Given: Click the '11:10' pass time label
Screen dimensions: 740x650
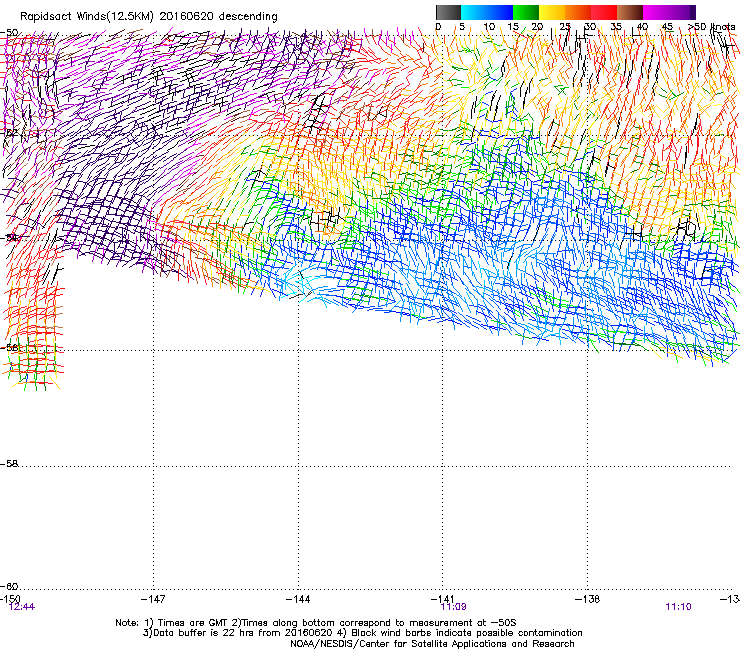Looking at the screenshot, I should coord(678,607).
